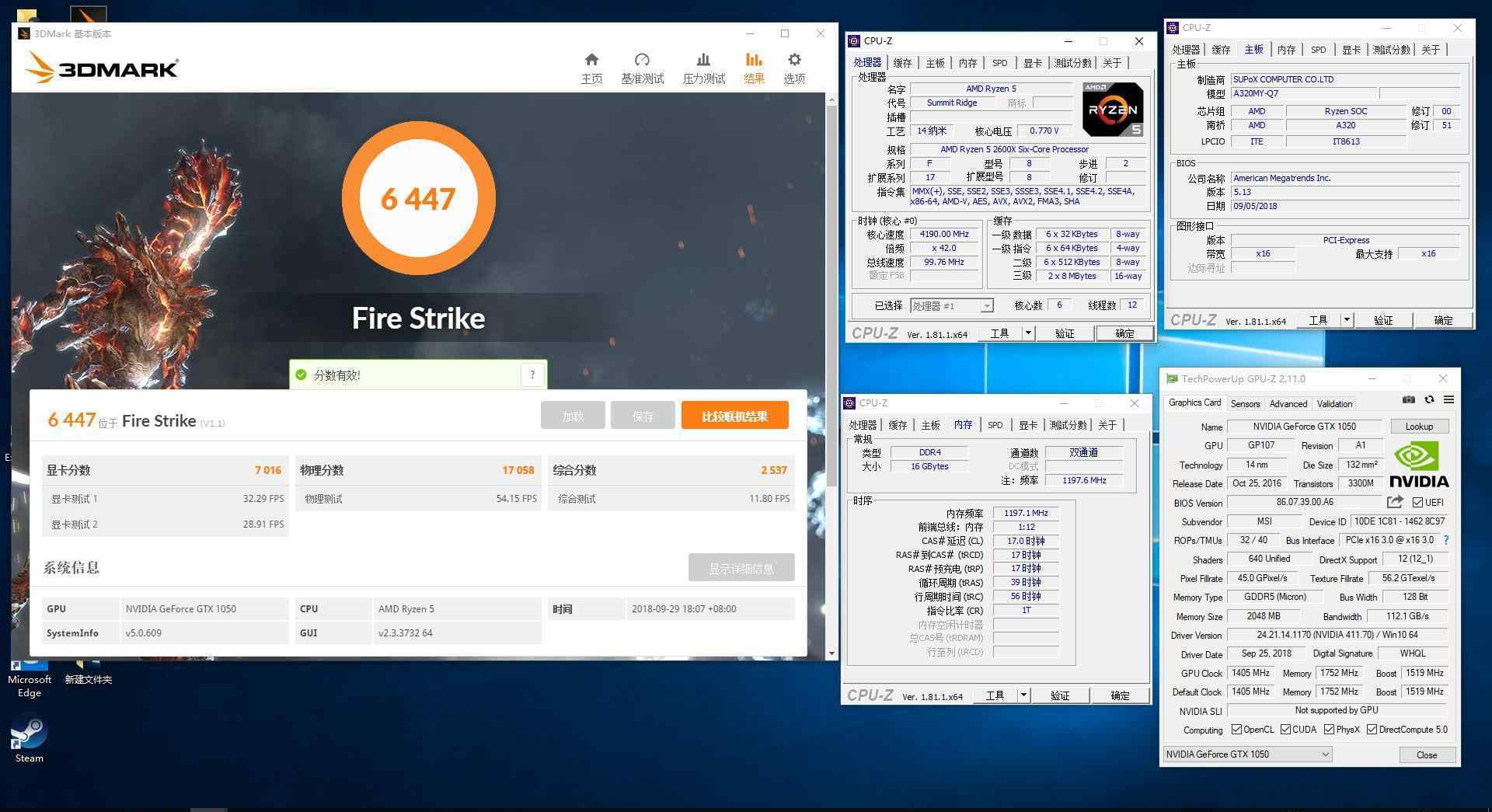Click the NVIDIA logo in GPU-Z
Image resolution: width=1492 pixels, height=812 pixels.
(x=1418, y=464)
